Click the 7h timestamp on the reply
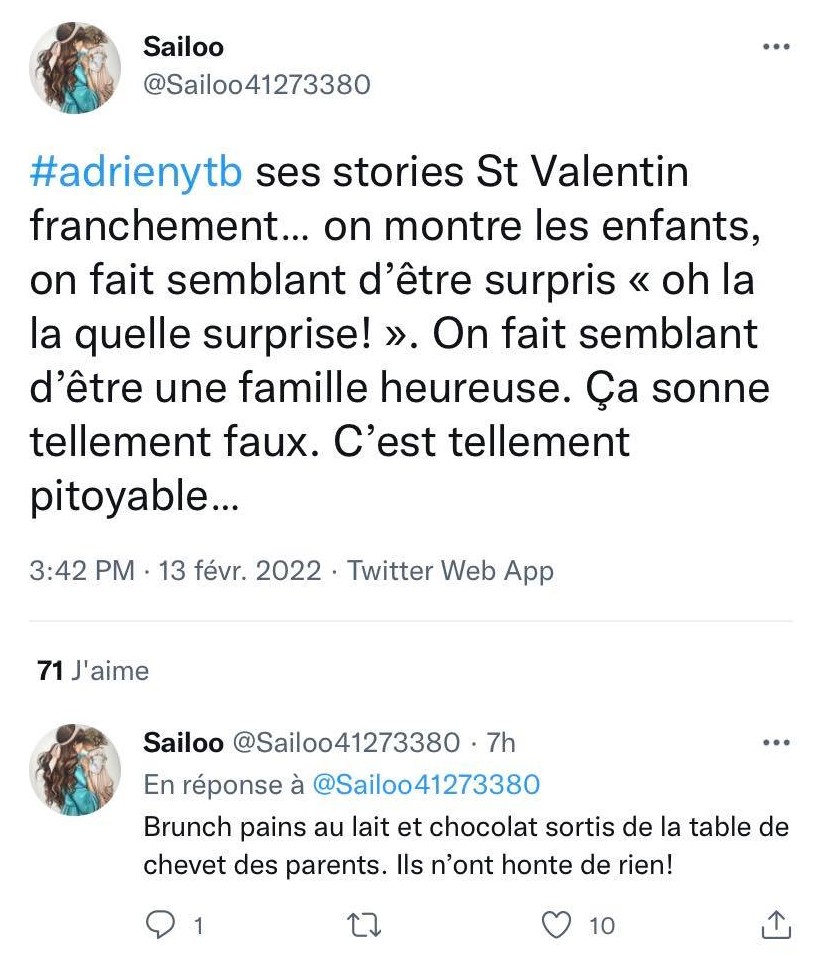Viewport: 825px width, 974px height. (x=500, y=742)
